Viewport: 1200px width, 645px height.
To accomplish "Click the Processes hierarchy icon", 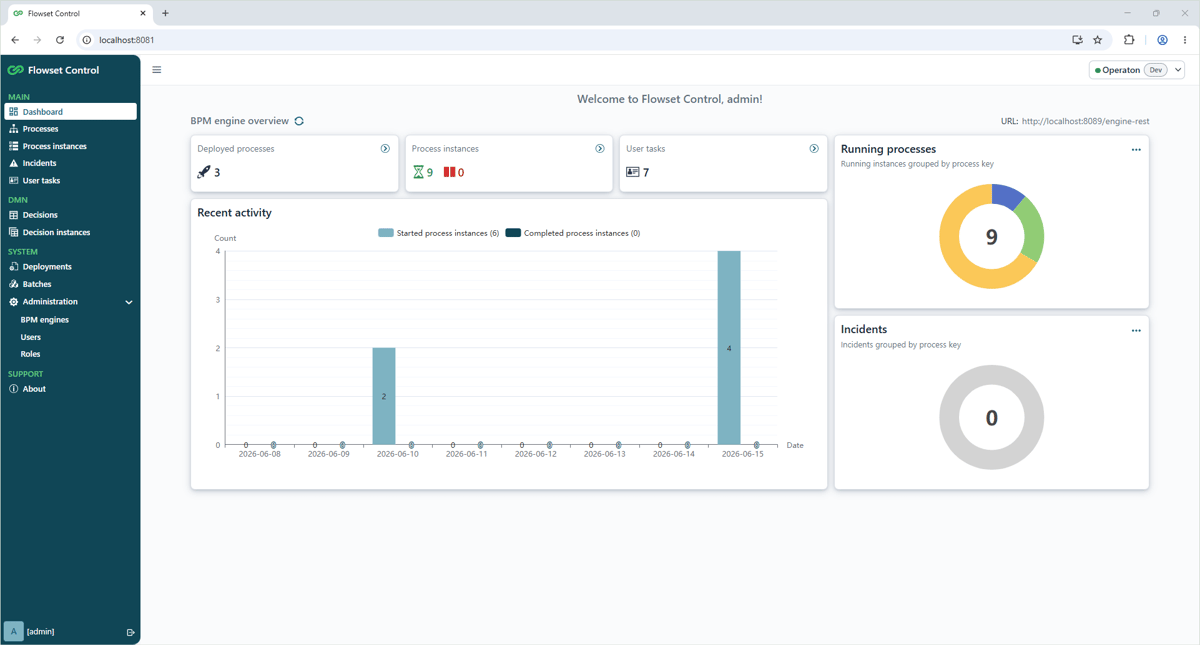I will [13, 129].
